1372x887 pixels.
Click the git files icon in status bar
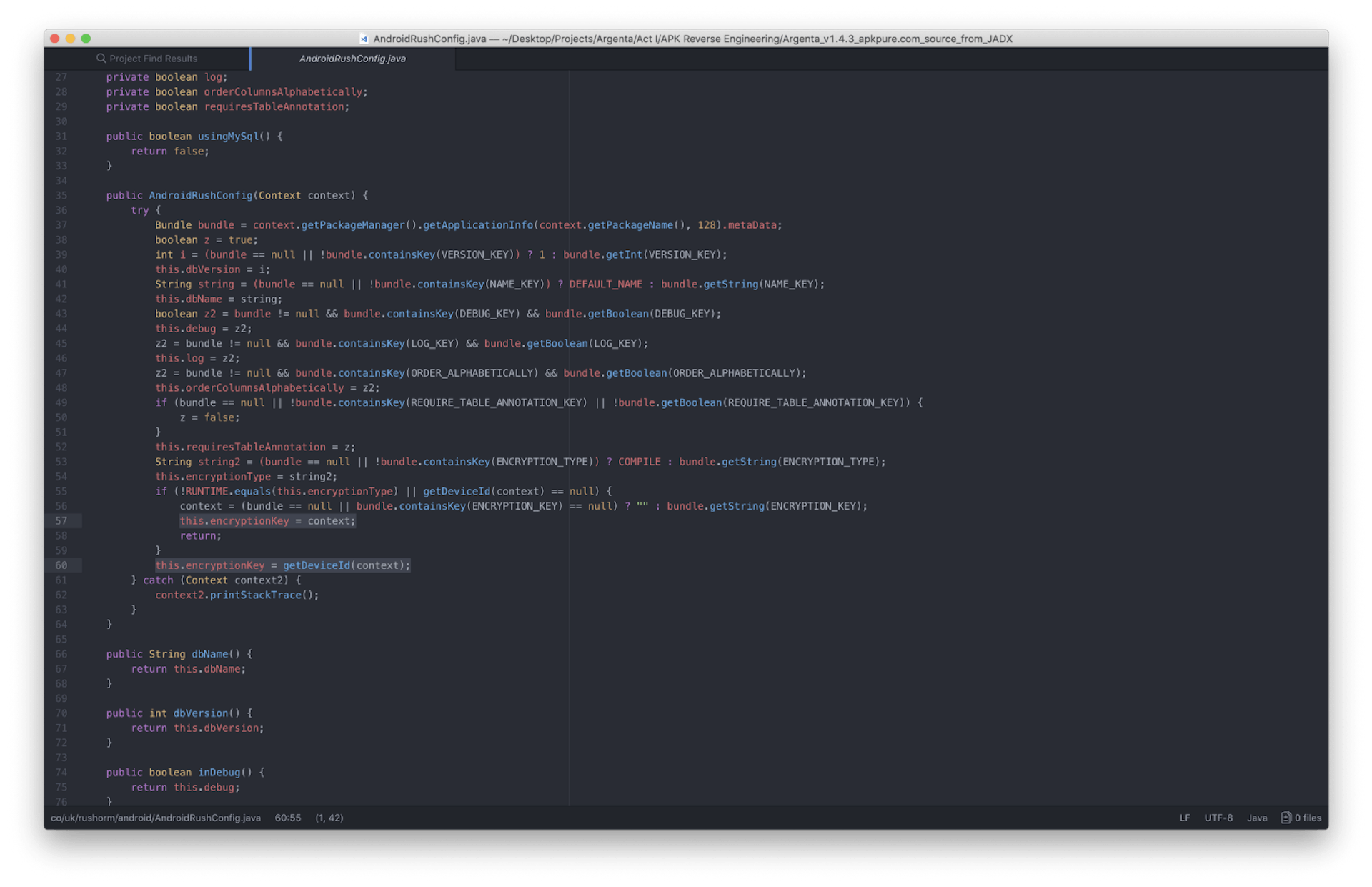1286,818
